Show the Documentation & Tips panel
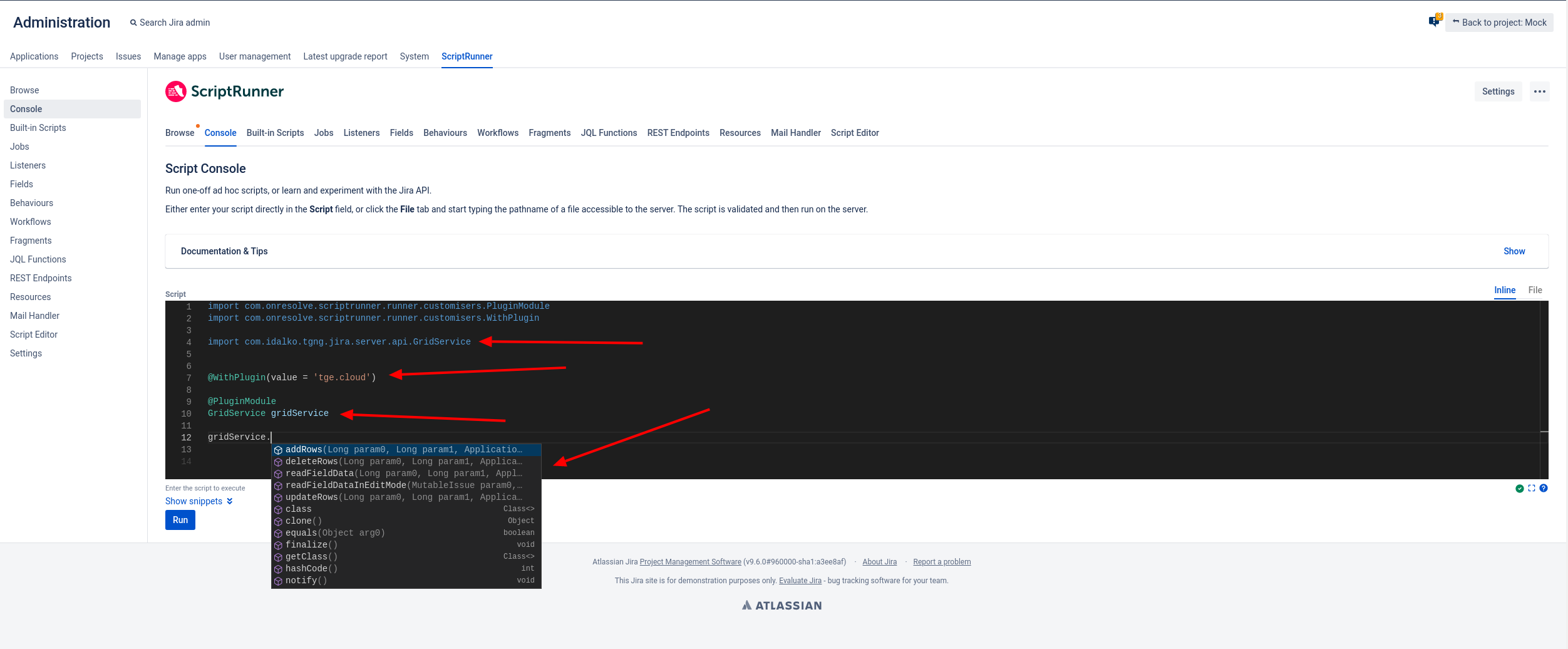 [1514, 251]
